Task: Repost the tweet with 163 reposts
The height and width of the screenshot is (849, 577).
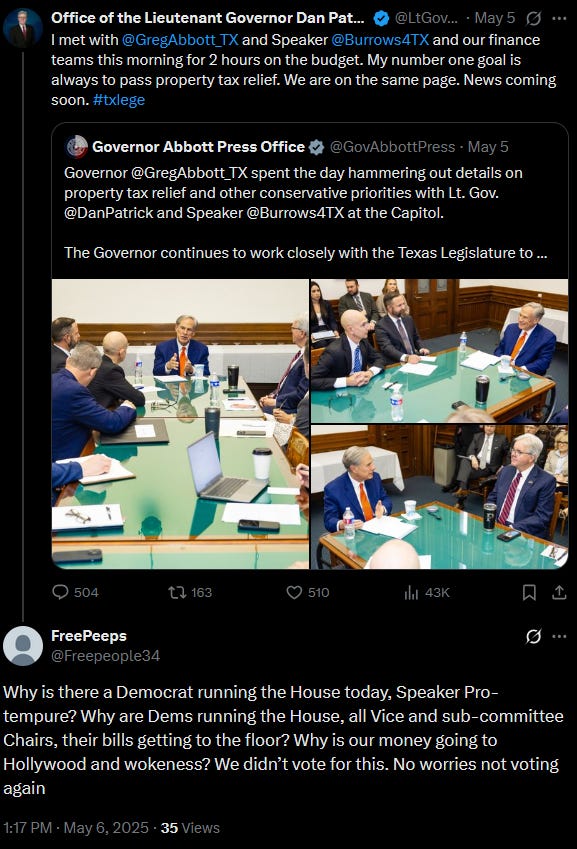Action: (190, 592)
